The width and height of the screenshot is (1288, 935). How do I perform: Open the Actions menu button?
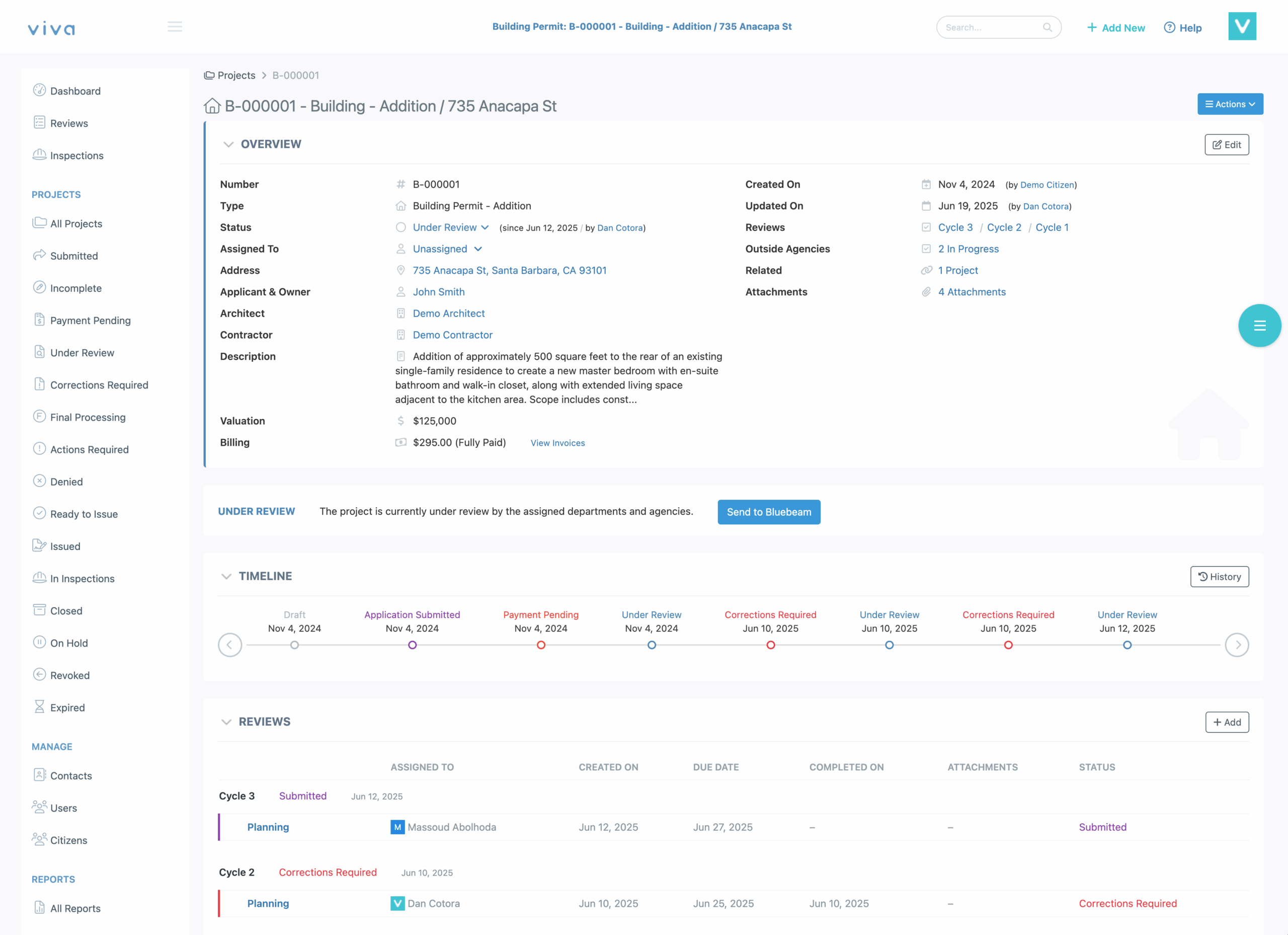(1230, 104)
